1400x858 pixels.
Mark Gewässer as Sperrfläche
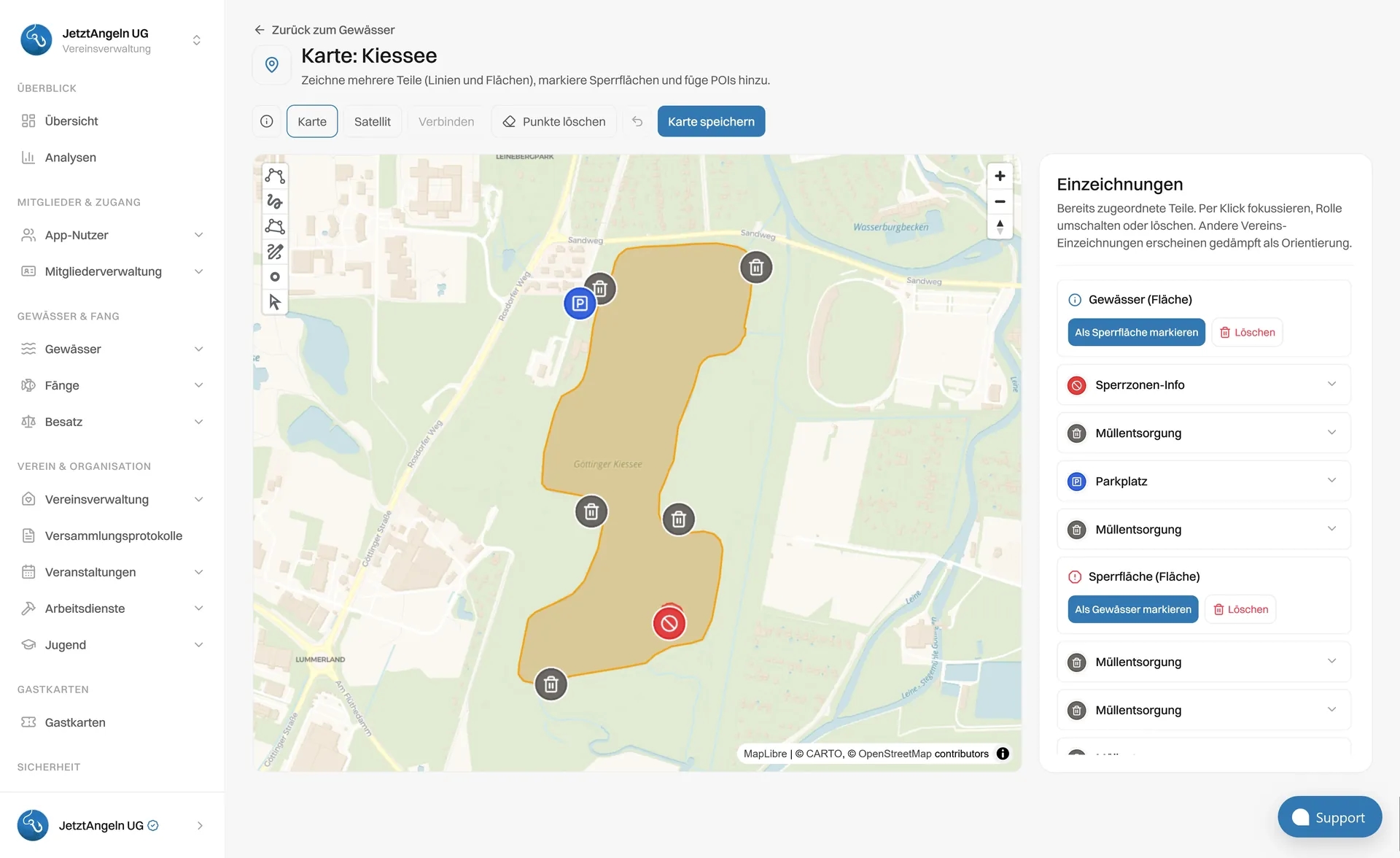point(1136,332)
